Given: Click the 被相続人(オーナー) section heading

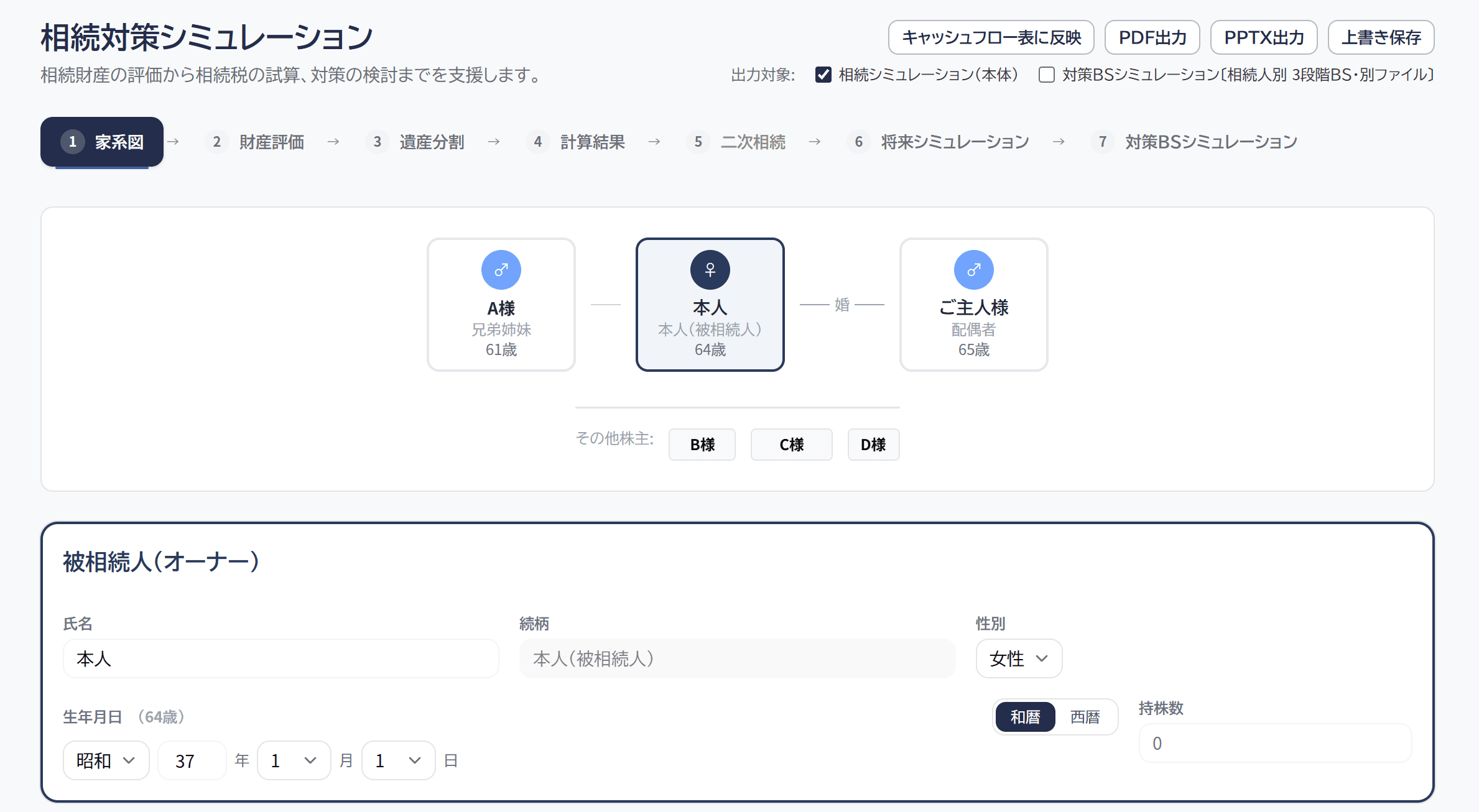Looking at the screenshot, I should click(x=161, y=561).
